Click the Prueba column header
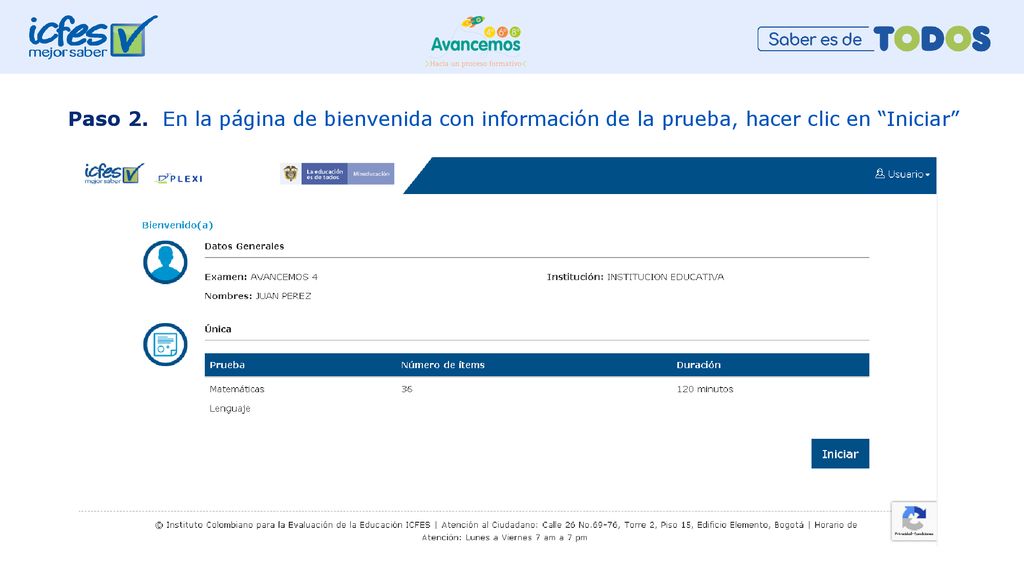This screenshot has height=576, width=1024. (227, 365)
